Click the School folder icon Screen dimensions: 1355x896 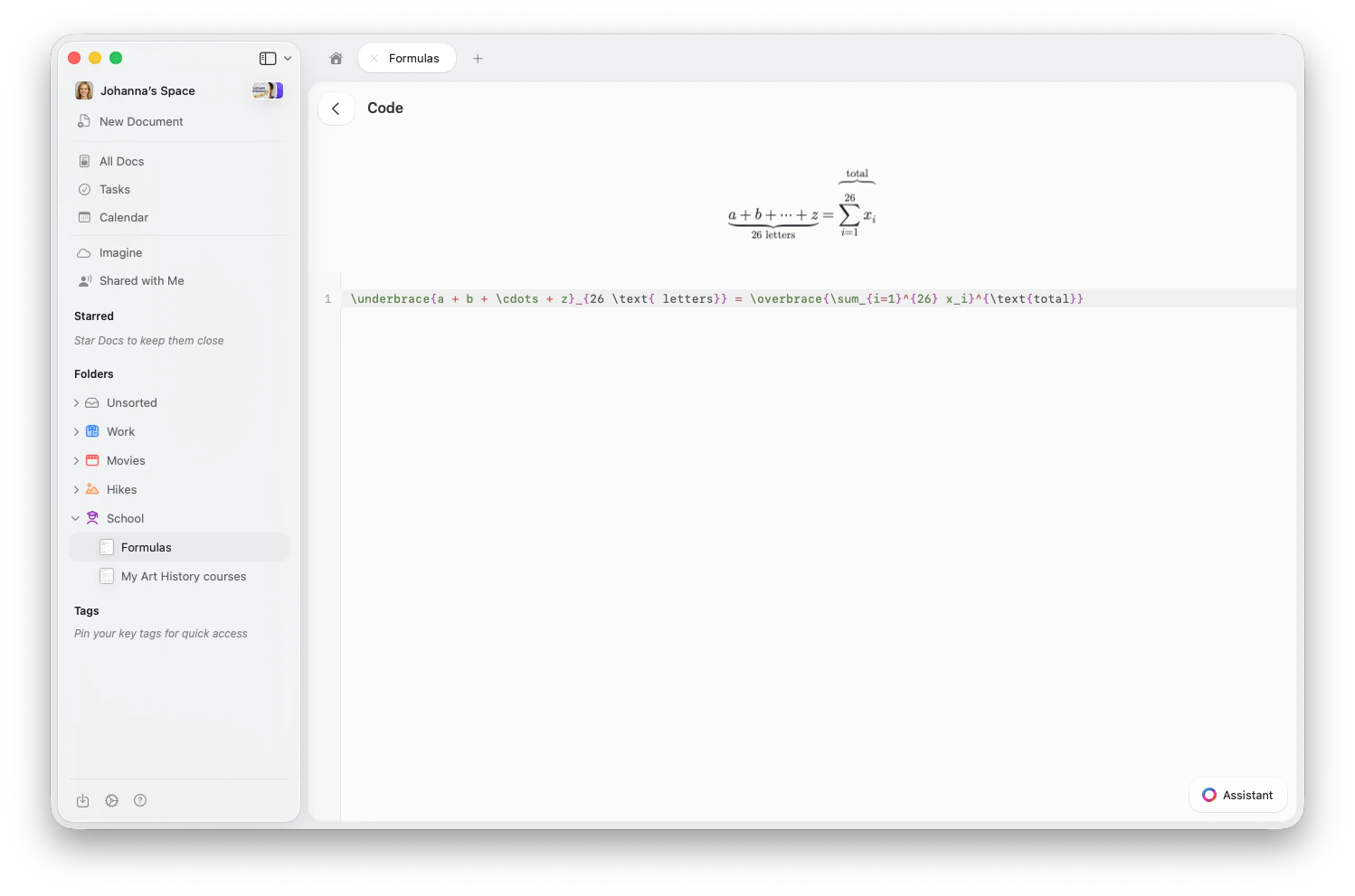(92, 518)
